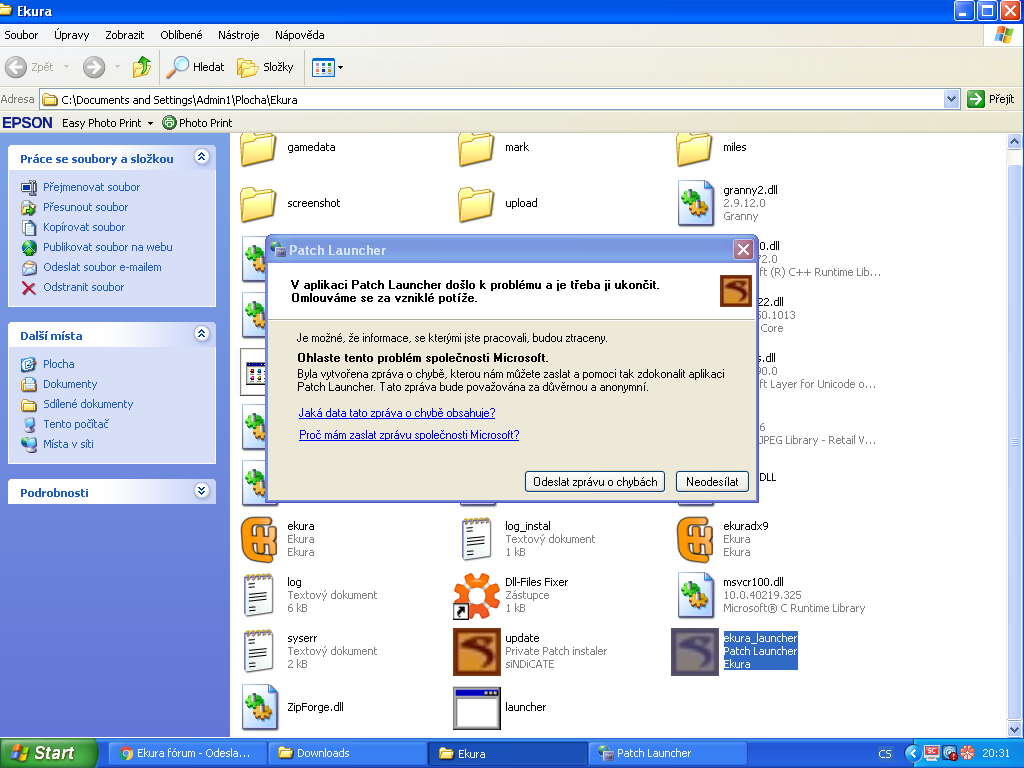This screenshot has width=1024, height=768.
Task: Click the Neodesílat button
Action: coord(712,482)
